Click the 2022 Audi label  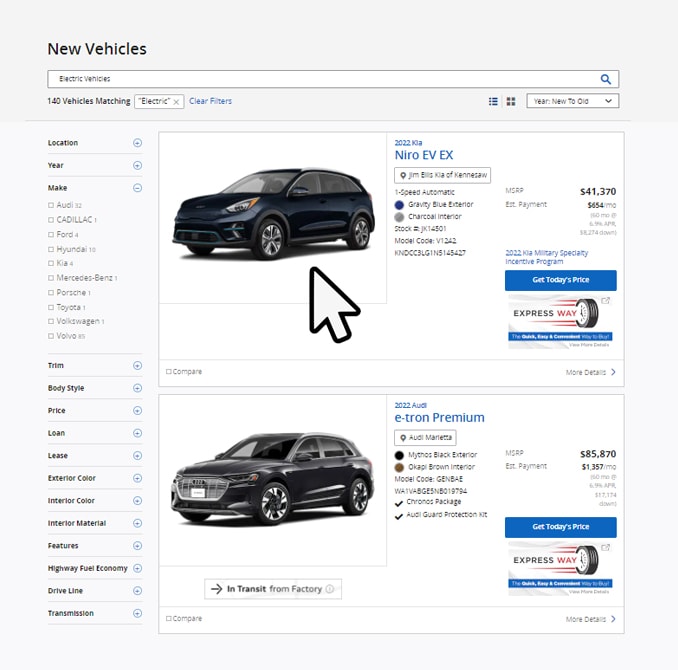(410, 405)
